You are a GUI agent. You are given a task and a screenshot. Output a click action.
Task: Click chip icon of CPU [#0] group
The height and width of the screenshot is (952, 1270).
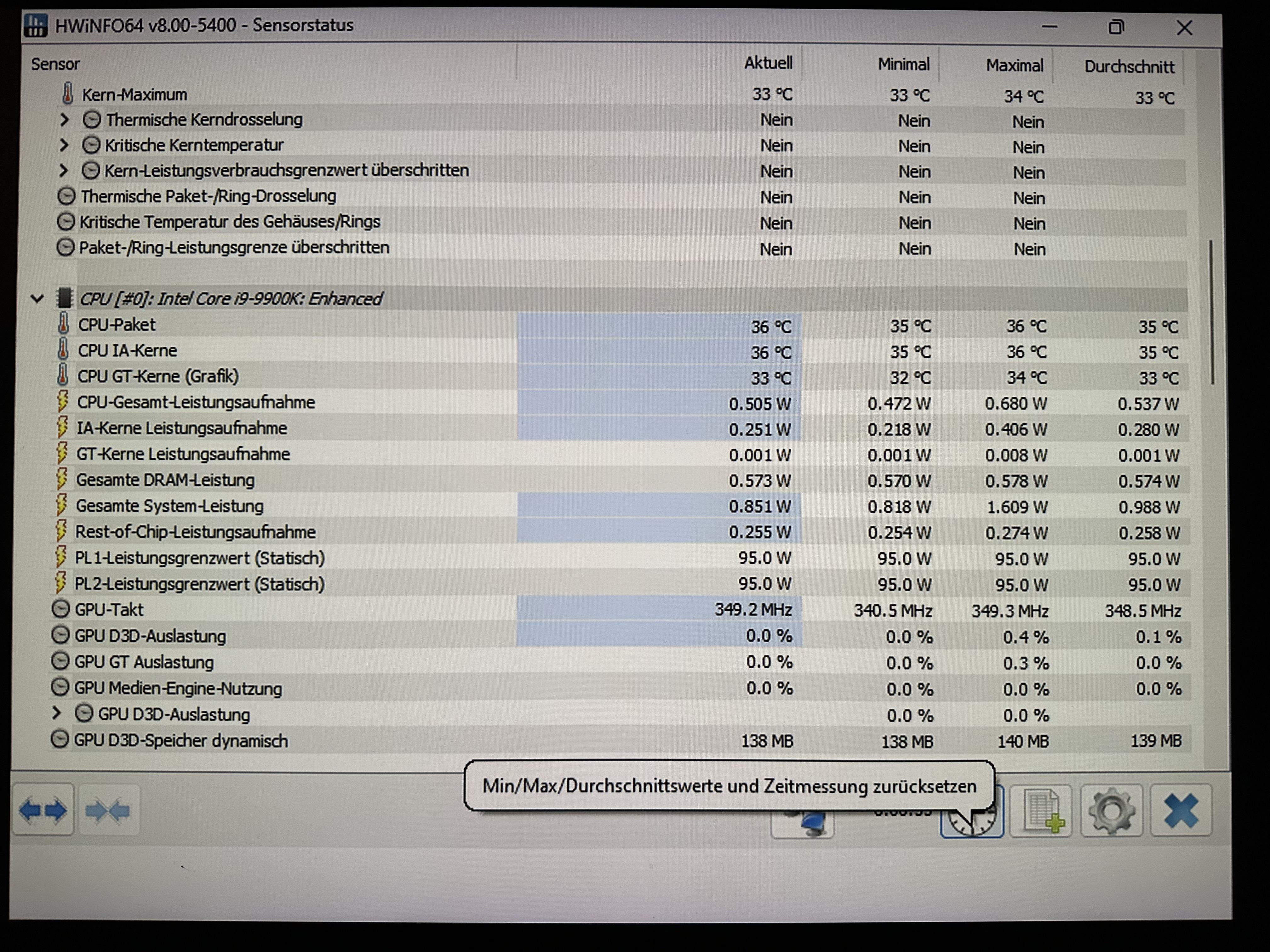(x=64, y=298)
